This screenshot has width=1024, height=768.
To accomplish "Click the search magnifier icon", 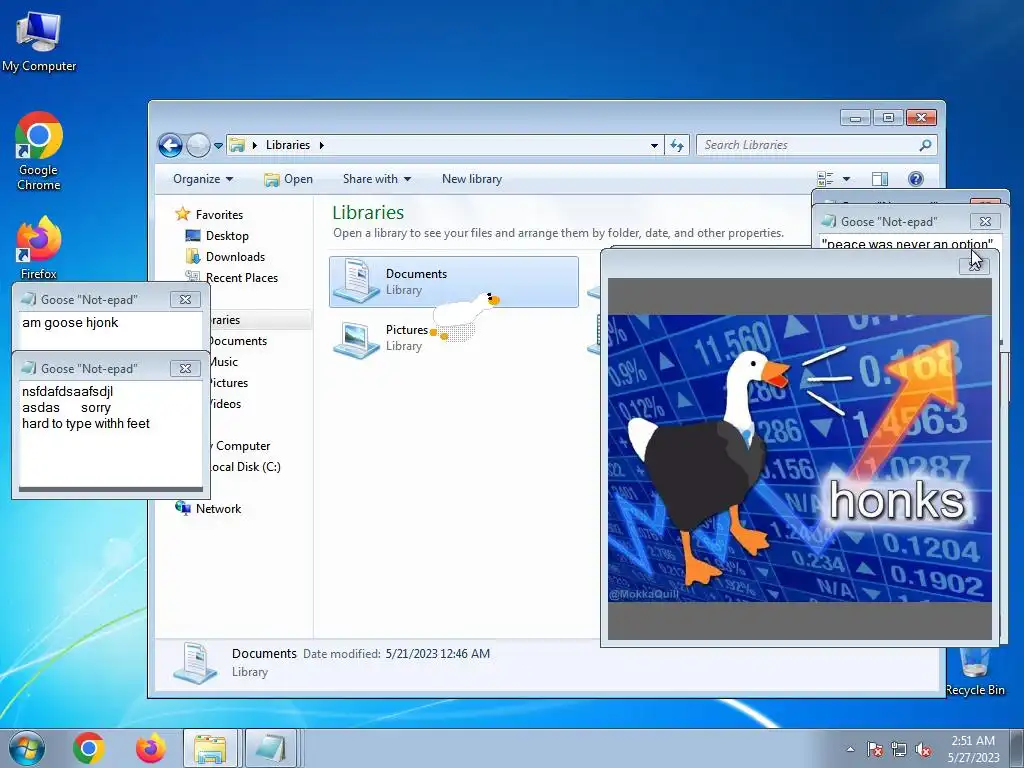I will (x=925, y=145).
